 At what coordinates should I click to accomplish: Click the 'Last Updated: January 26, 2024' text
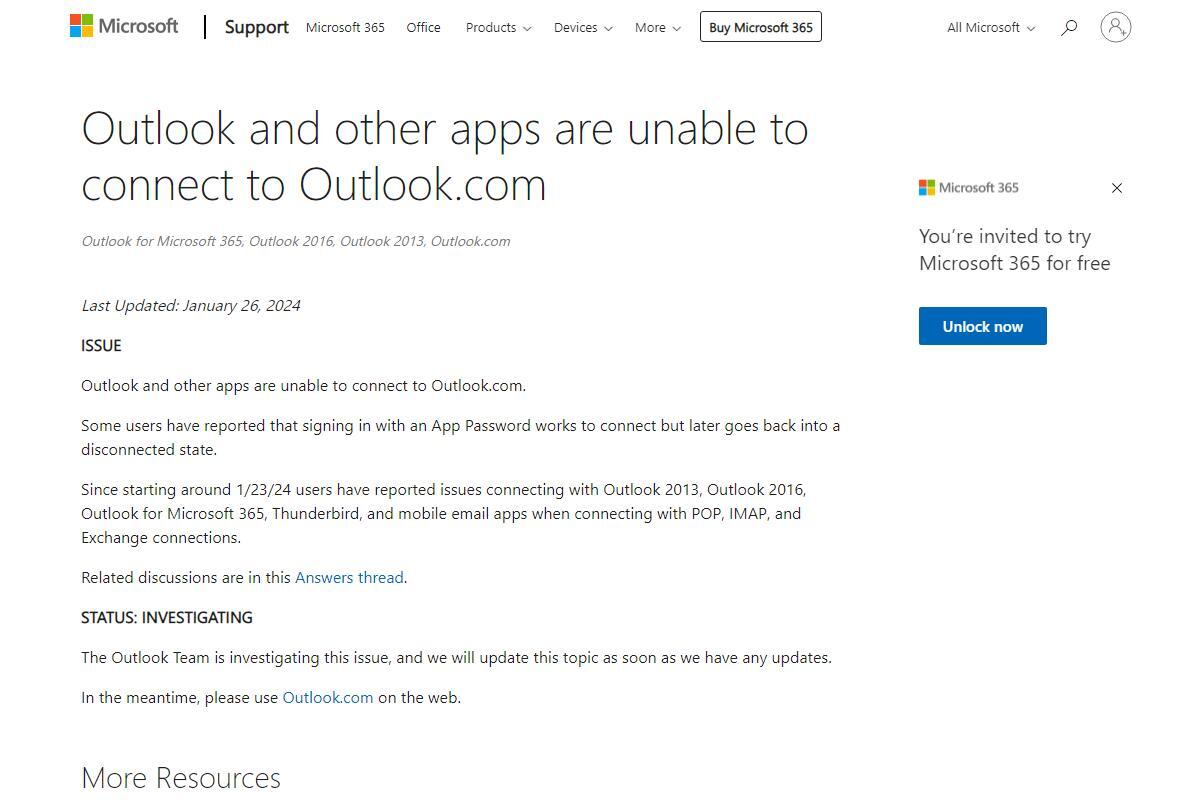coord(191,306)
